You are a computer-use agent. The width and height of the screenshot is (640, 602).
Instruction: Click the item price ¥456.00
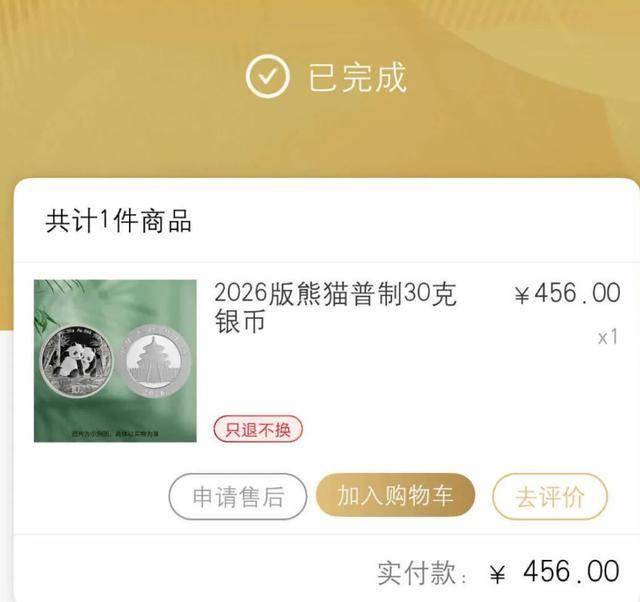point(567,293)
